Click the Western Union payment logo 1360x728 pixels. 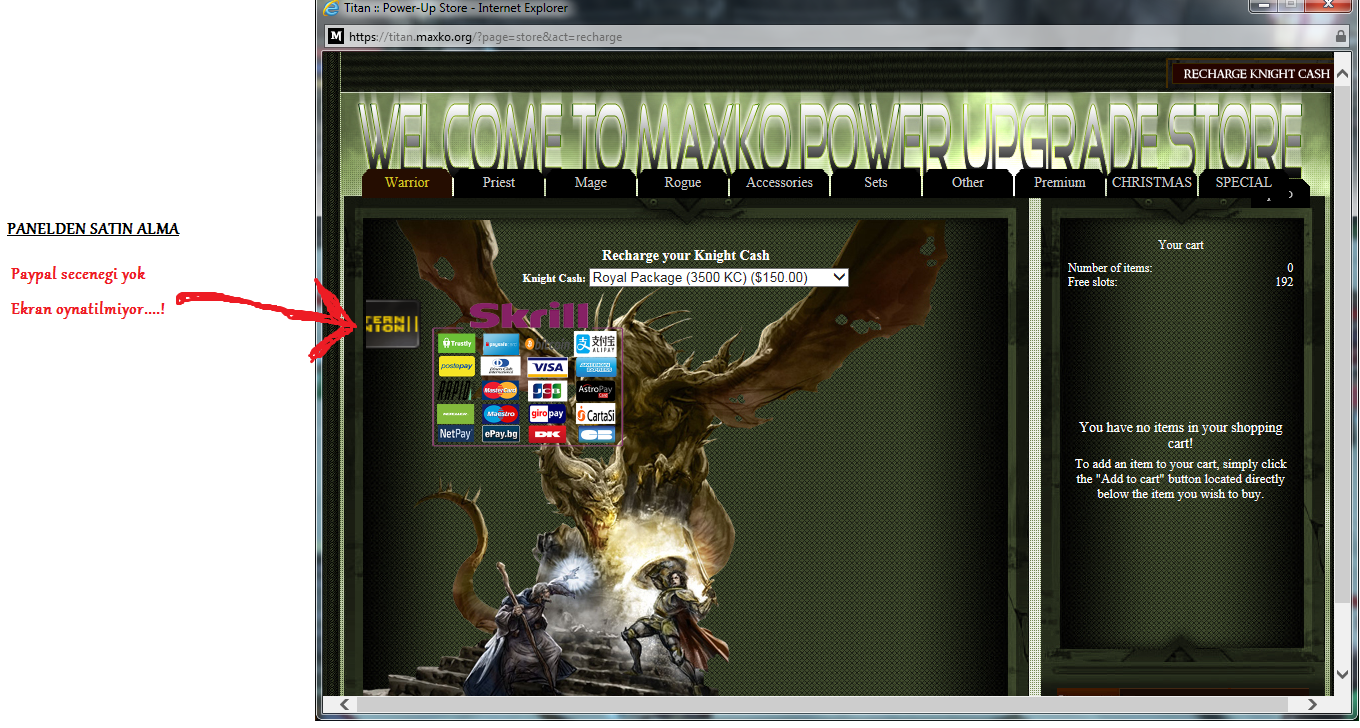point(392,324)
